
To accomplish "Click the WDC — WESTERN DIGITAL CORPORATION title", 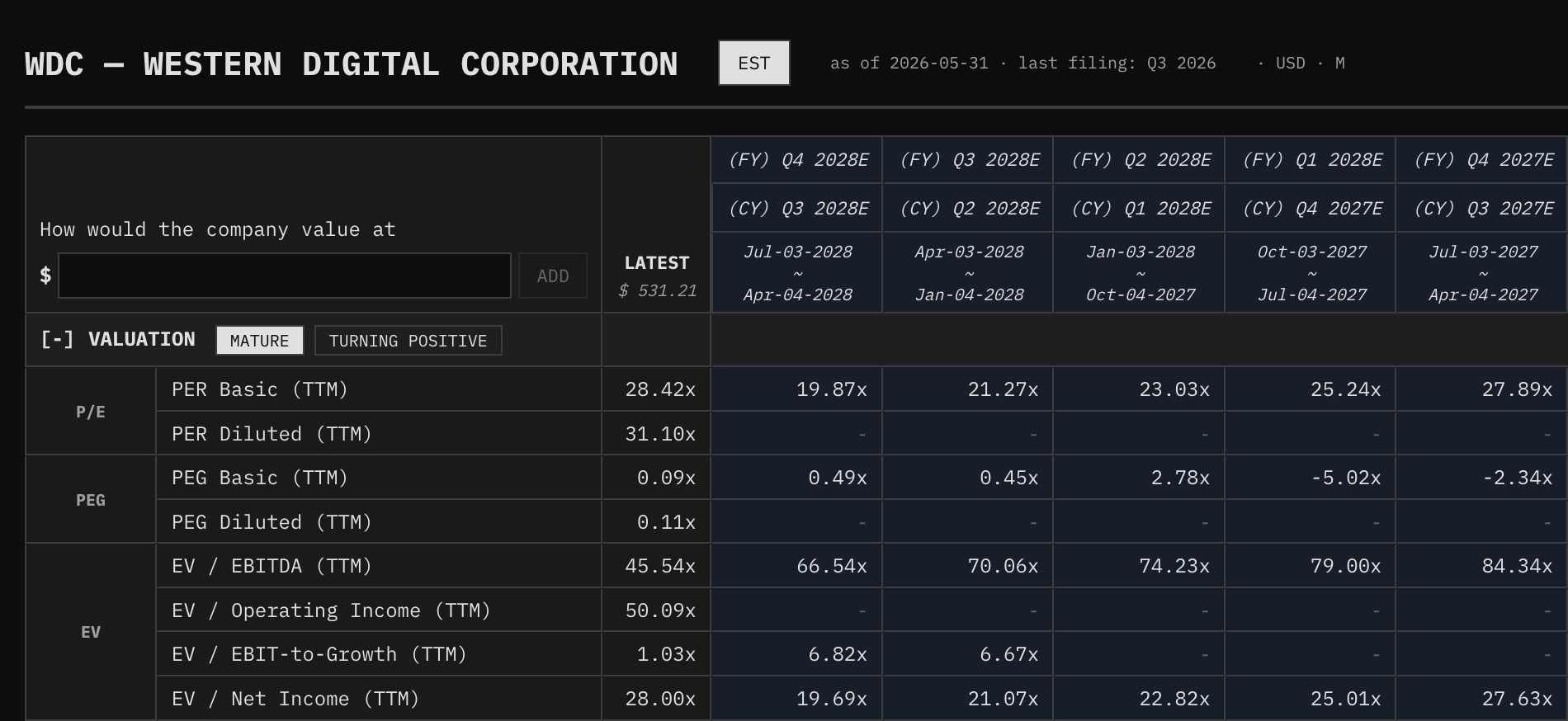I will (x=352, y=64).
